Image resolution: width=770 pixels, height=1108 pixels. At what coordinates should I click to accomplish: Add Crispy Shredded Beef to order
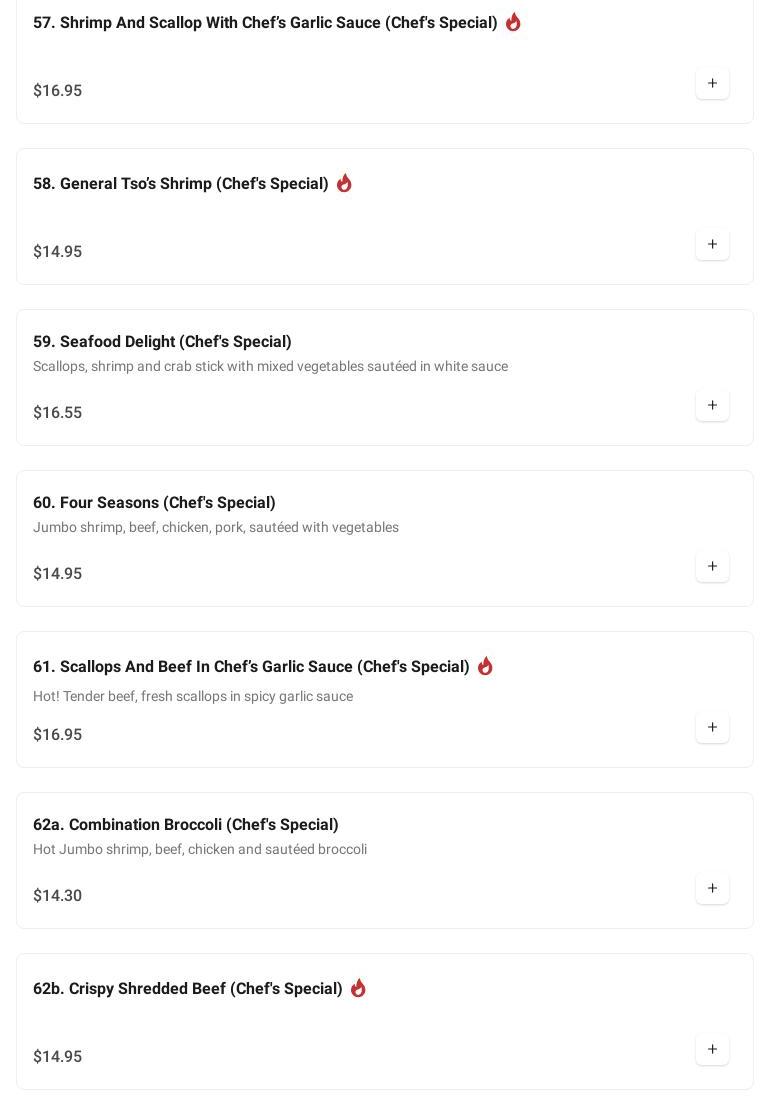pos(712,1049)
